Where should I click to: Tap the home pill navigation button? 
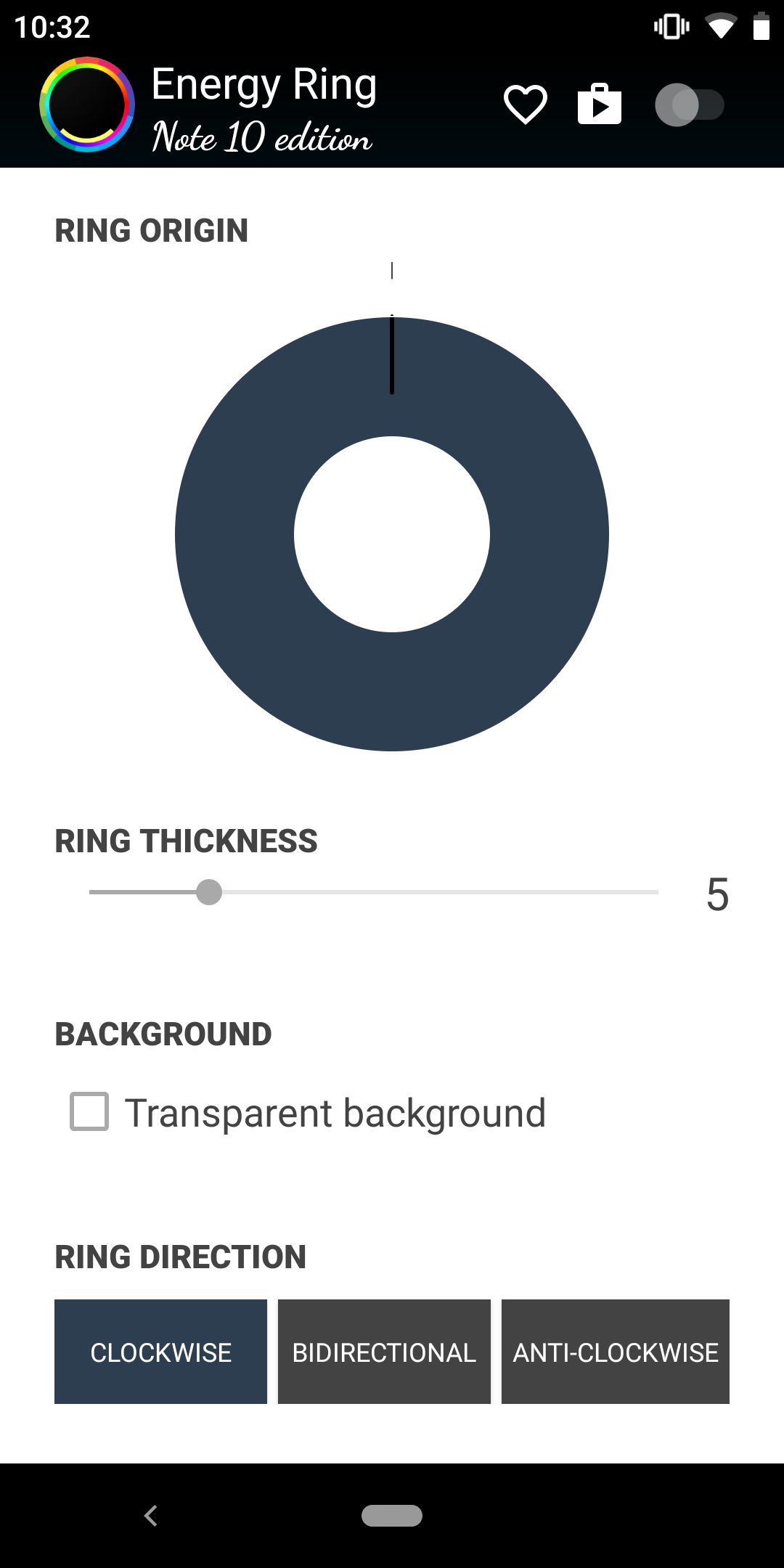coord(392,1516)
